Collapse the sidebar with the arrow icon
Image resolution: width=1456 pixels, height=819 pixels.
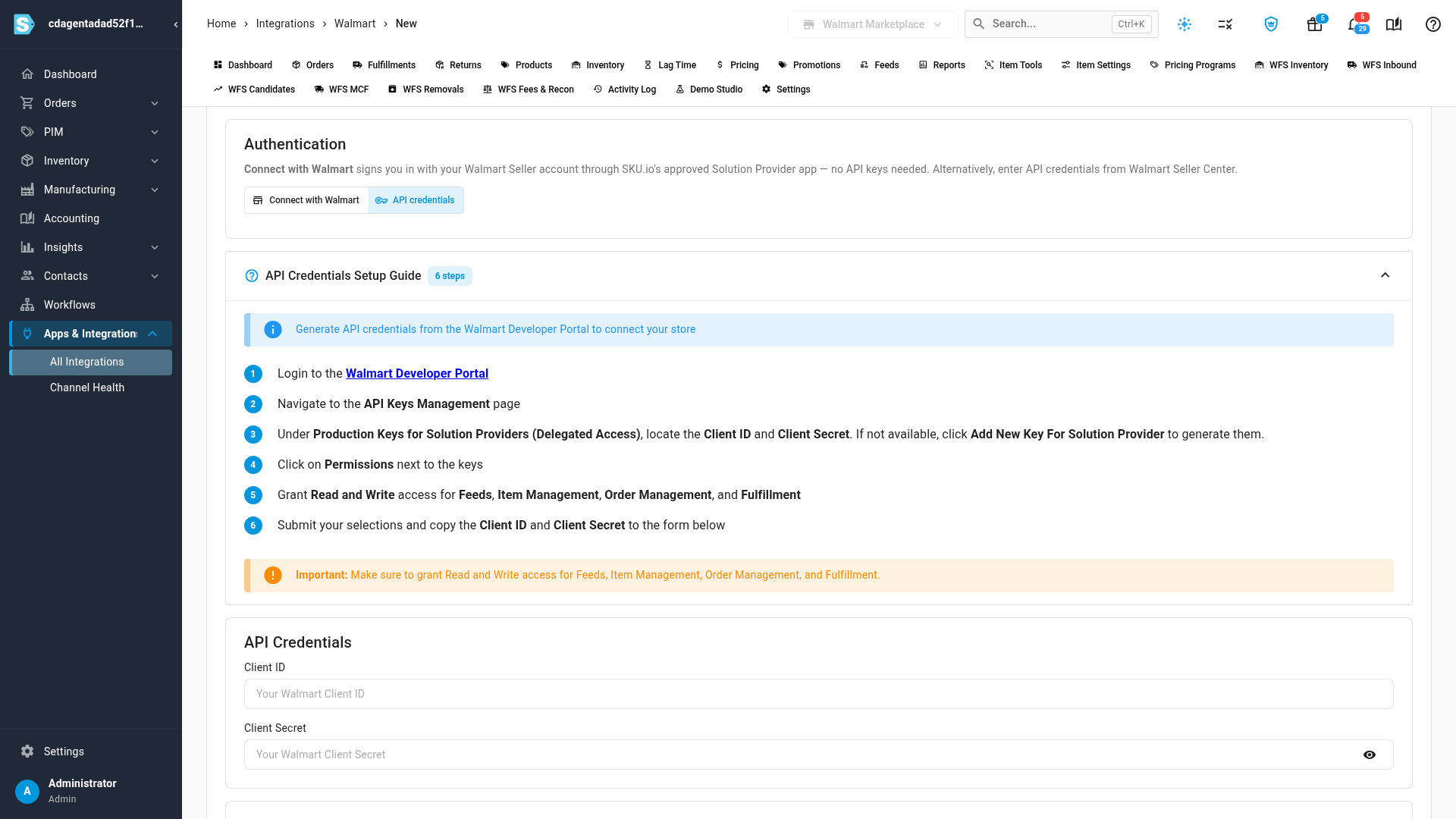pyautogui.click(x=176, y=24)
